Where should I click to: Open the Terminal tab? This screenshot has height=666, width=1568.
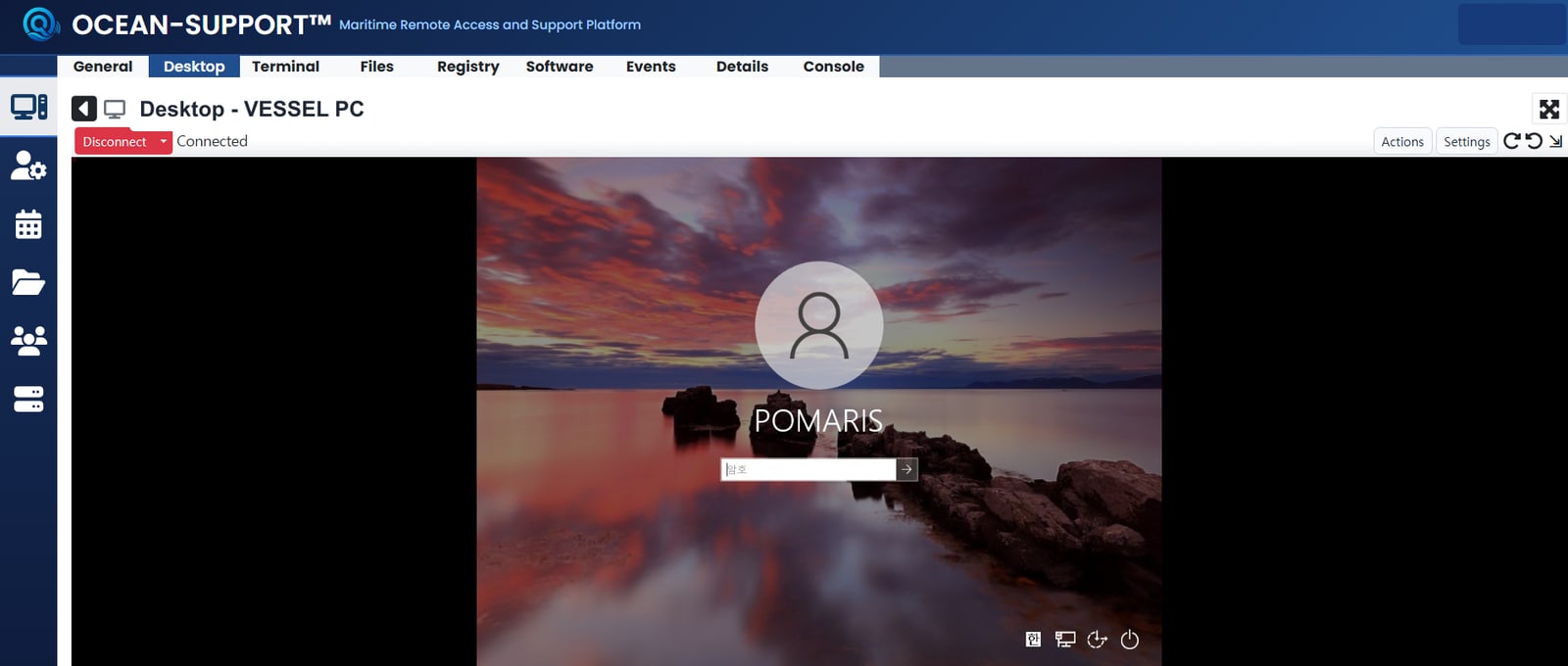(285, 67)
